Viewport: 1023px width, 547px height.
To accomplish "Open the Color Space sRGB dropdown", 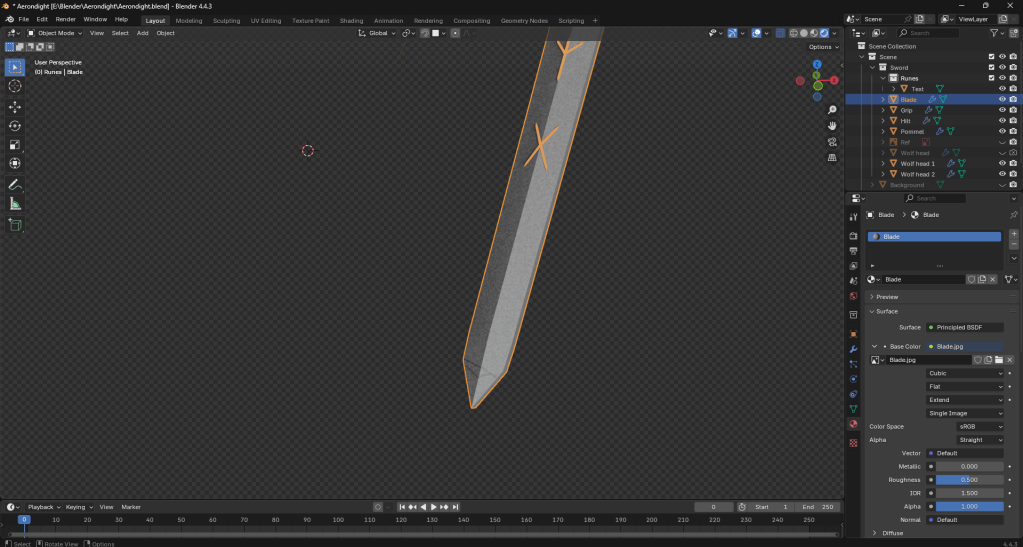I will [966, 427].
